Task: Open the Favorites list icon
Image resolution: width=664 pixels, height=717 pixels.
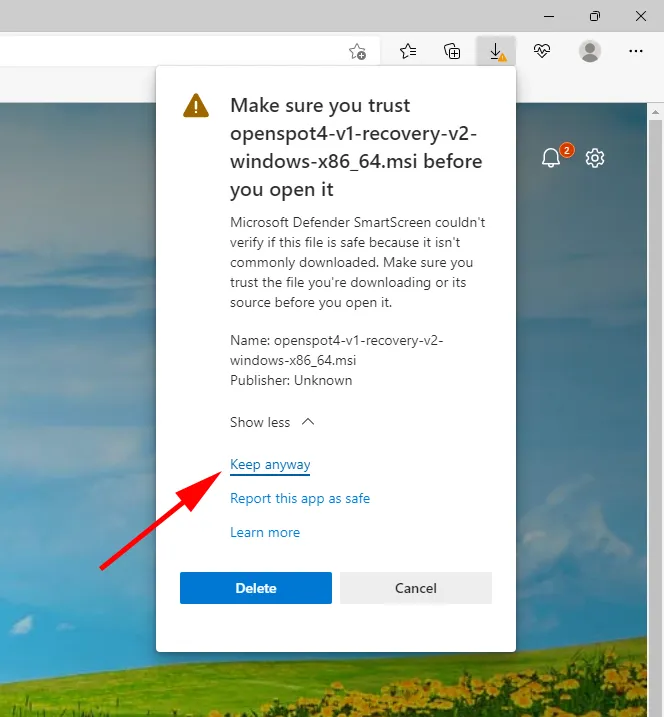Action: 407,51
